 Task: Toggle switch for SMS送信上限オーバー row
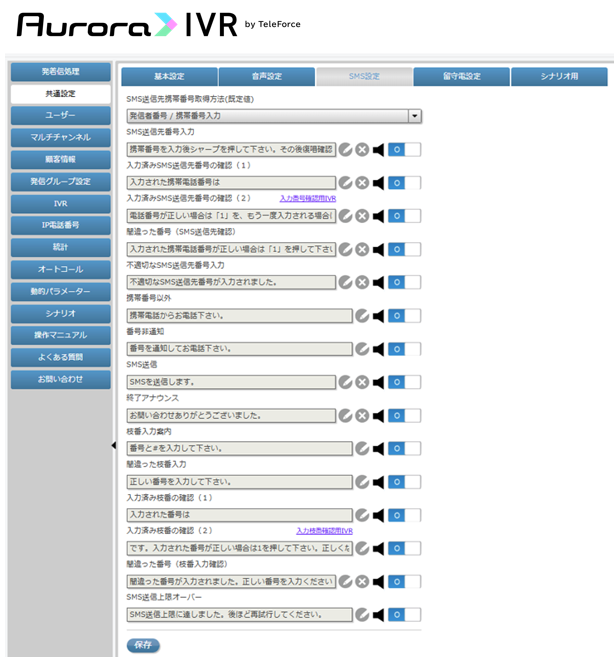pos(404,615)
